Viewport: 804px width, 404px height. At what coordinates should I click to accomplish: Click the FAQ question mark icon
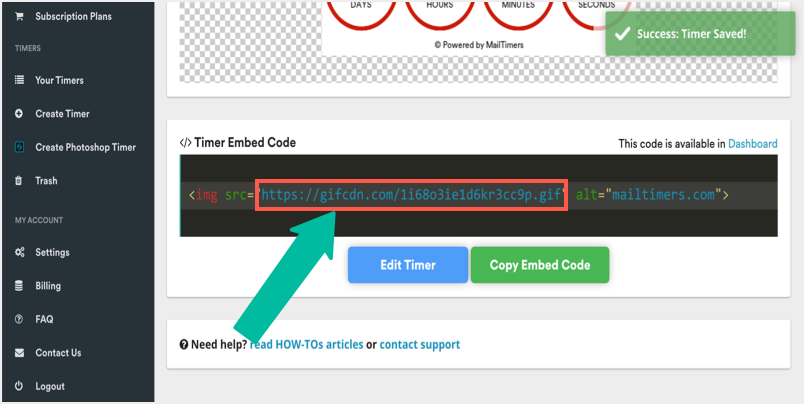tap(19, 319)
